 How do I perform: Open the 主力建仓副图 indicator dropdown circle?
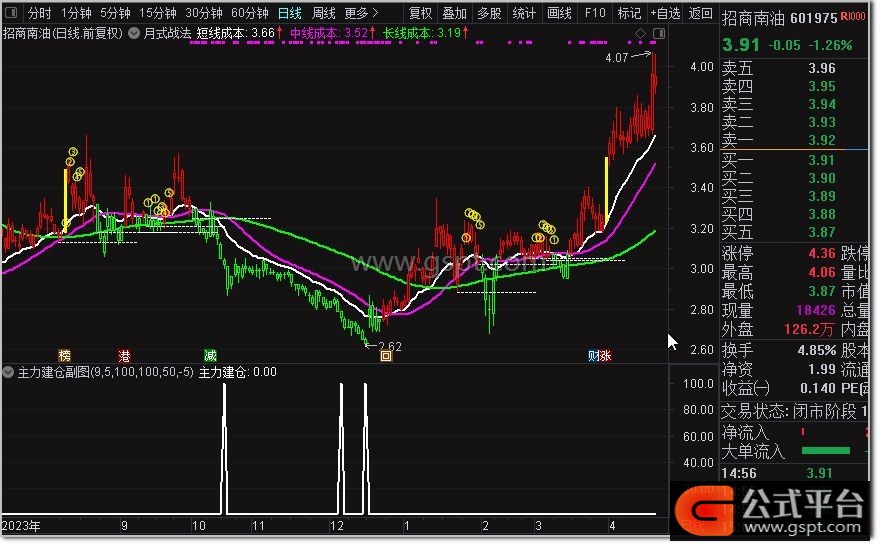pos(8,372)
